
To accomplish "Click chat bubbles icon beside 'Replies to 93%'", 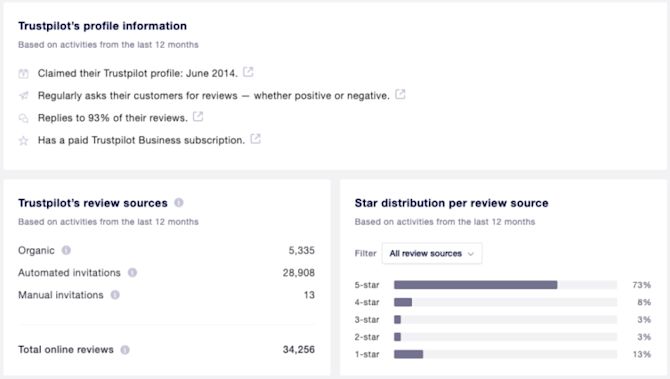I will [24, 118].
